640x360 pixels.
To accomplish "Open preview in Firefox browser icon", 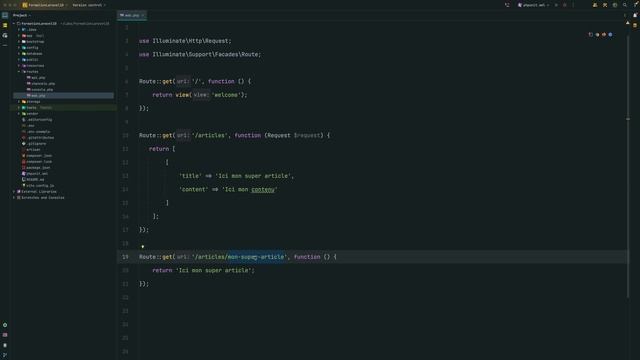I will click(604, 35).
